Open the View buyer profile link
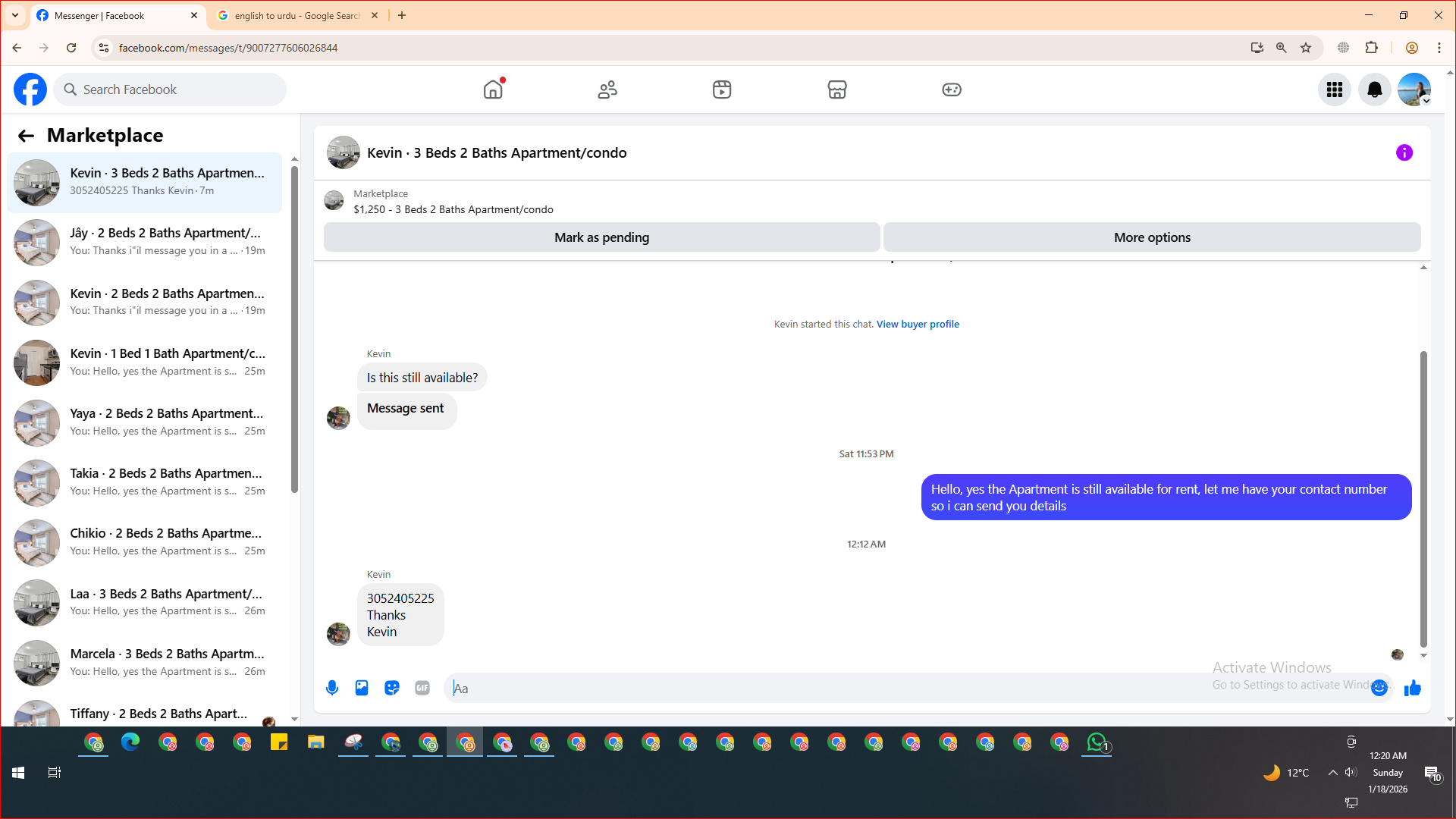The image size is (1456, 819). (x=918, y=324)
